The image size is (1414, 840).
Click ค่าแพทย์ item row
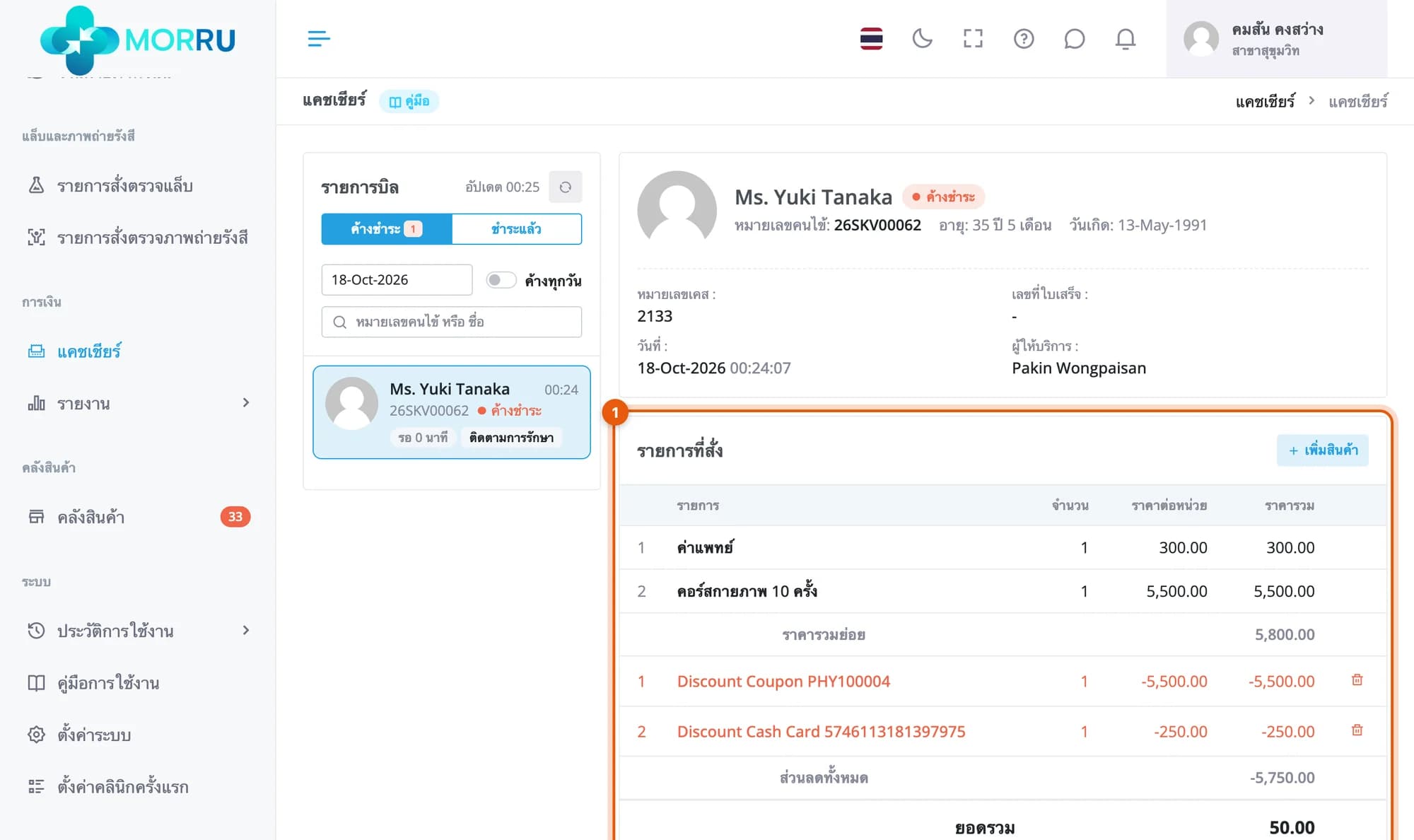(x=1003, y=547)
